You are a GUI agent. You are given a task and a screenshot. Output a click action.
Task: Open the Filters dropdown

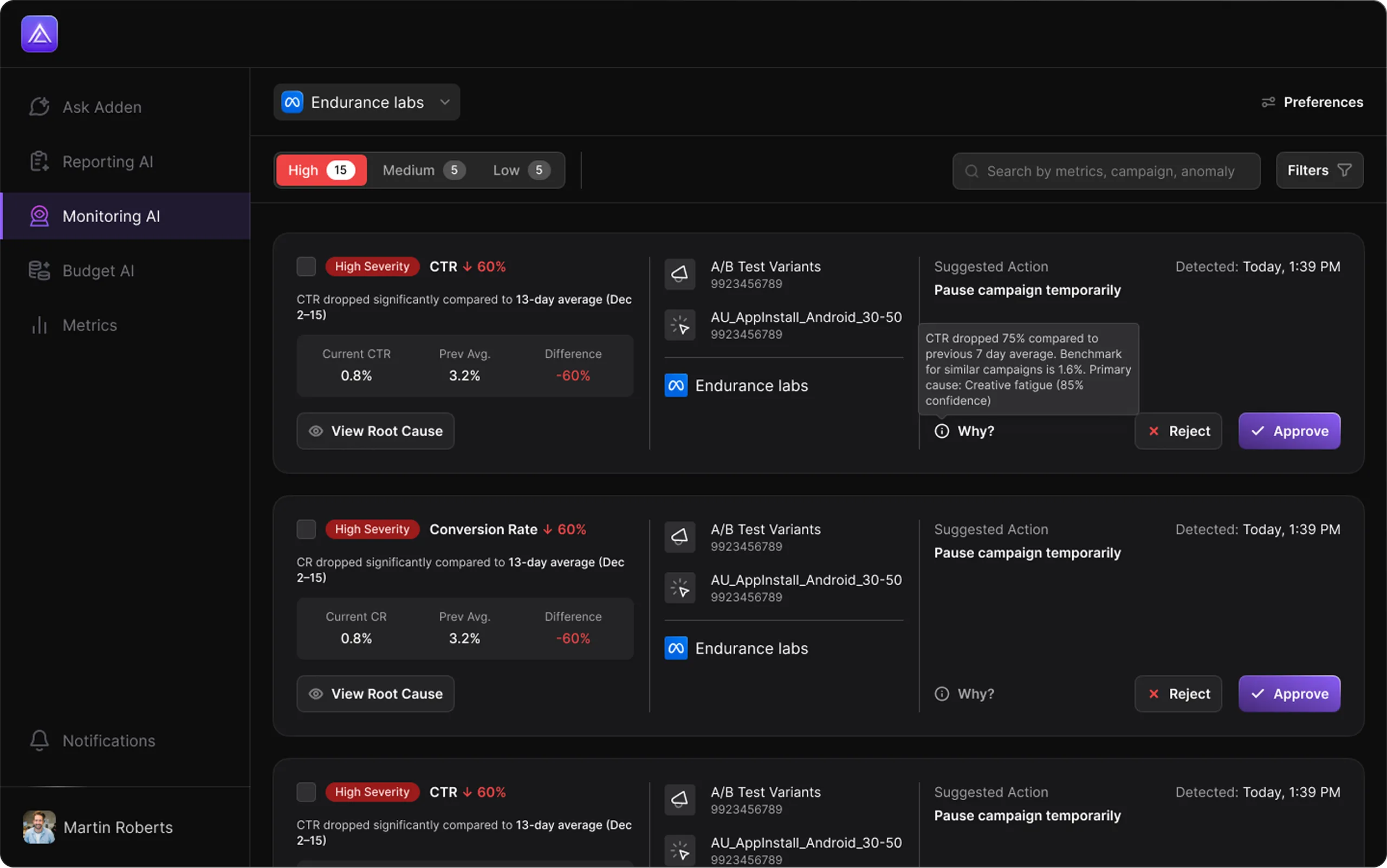(x=1319, y=171)
